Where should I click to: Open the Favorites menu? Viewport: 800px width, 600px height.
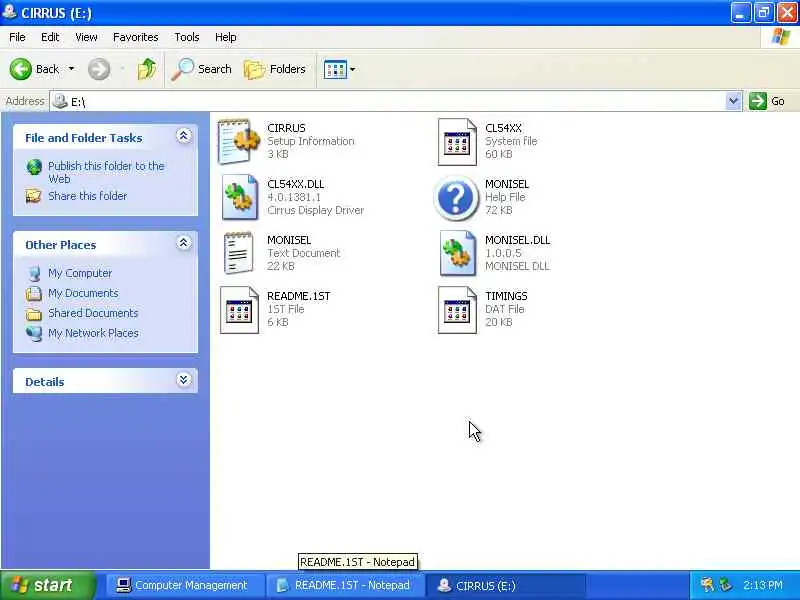136,37
